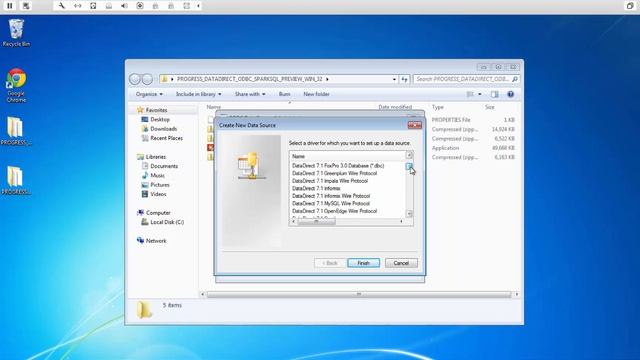Click the Explorer file list scroll right arrow
Image resolution: width=640 pixels, height=360 pixels.
click(x=517, y=294)
